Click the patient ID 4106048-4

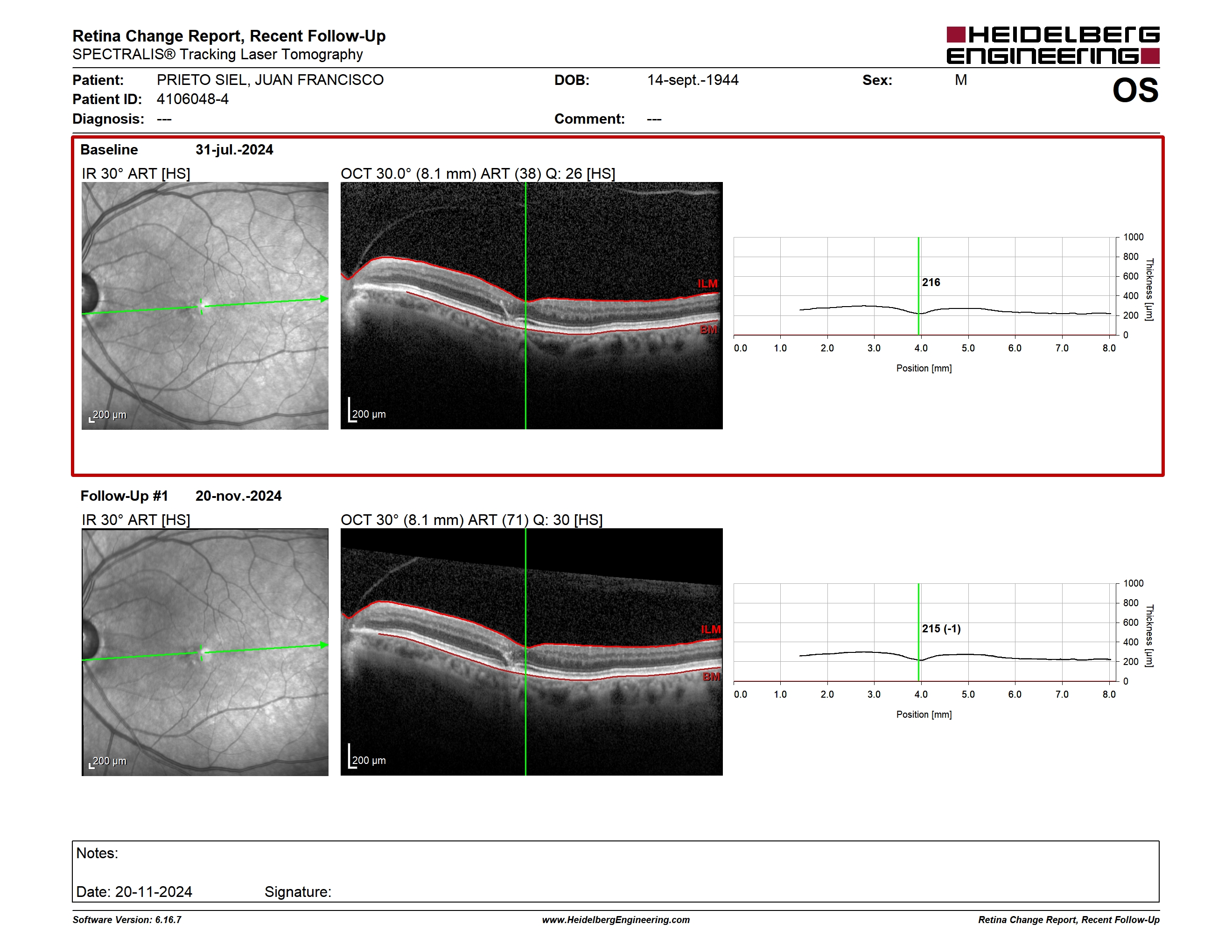(192, 99)
